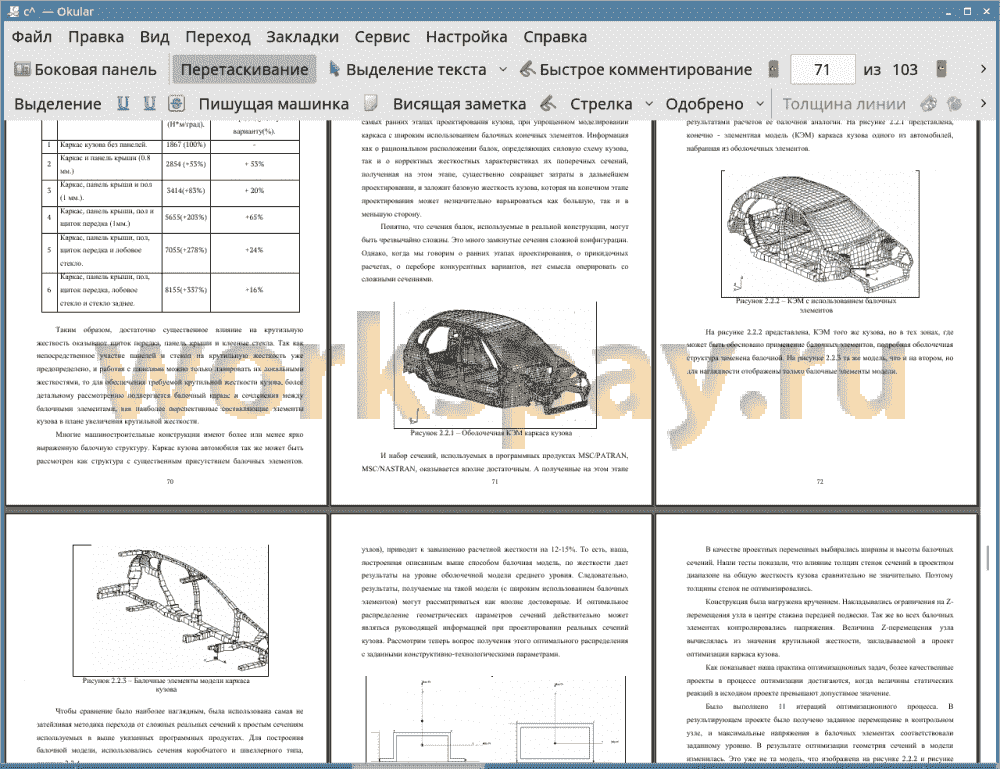
Task: Click page 70 with the table
Action: pyautogui.click(x=166, y=312)
